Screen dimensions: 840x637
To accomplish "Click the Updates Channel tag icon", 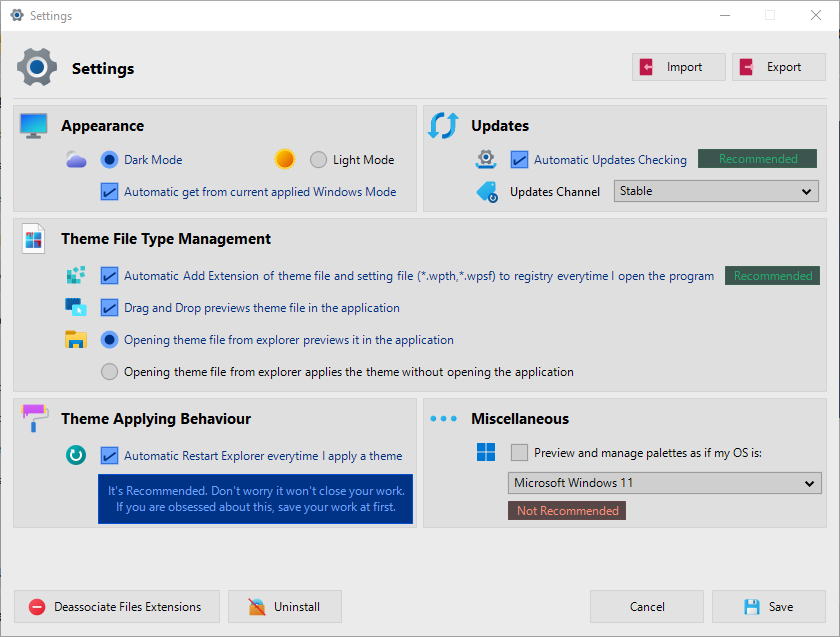I will click(x=487, y=192).
